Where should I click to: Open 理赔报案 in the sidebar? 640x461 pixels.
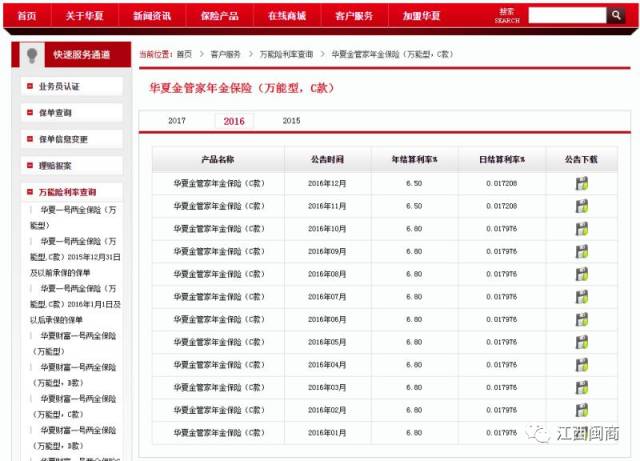point(72,166)
